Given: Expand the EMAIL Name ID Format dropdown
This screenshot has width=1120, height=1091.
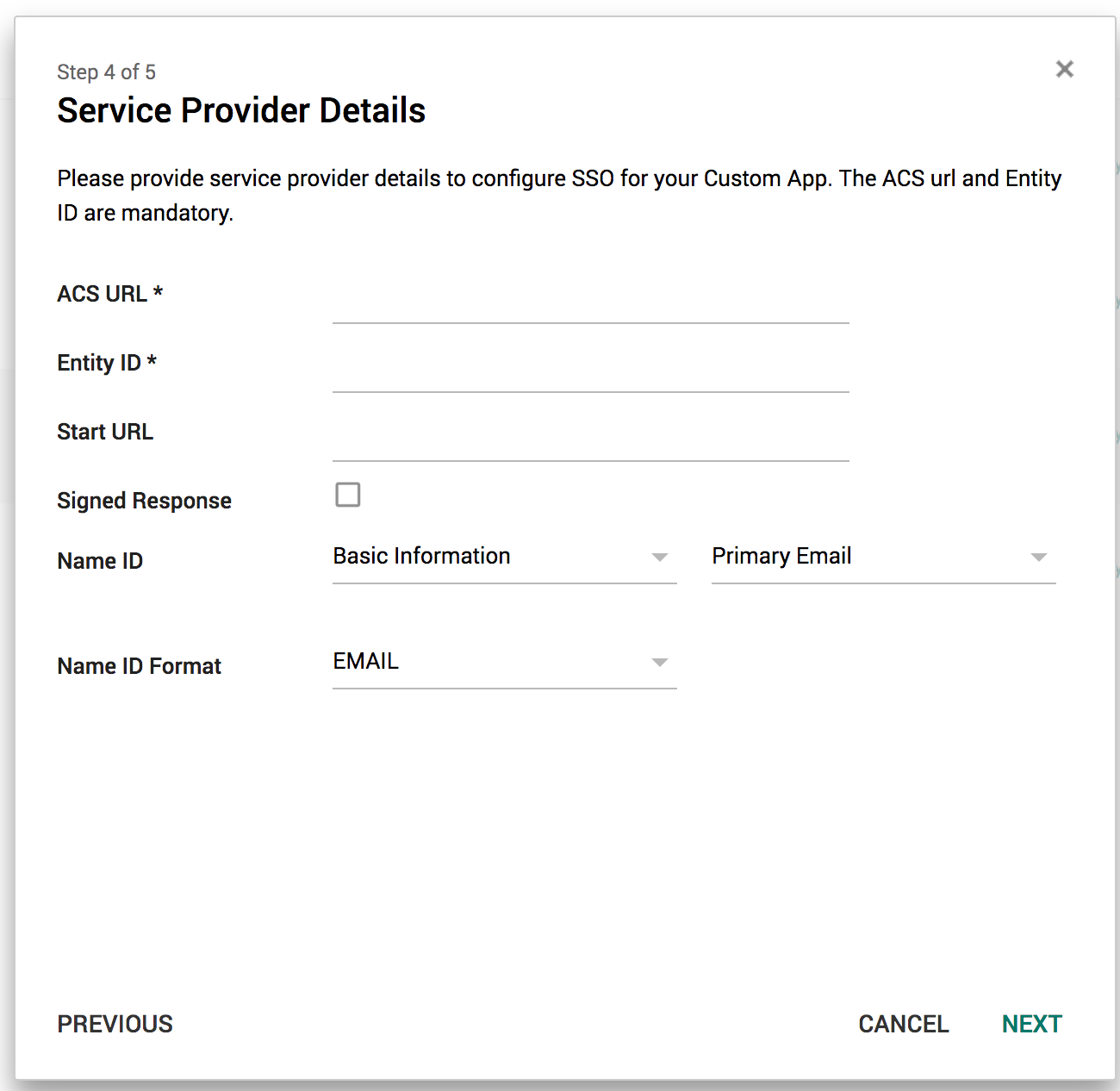Looking at the screenshot, I should coord(491,662).
